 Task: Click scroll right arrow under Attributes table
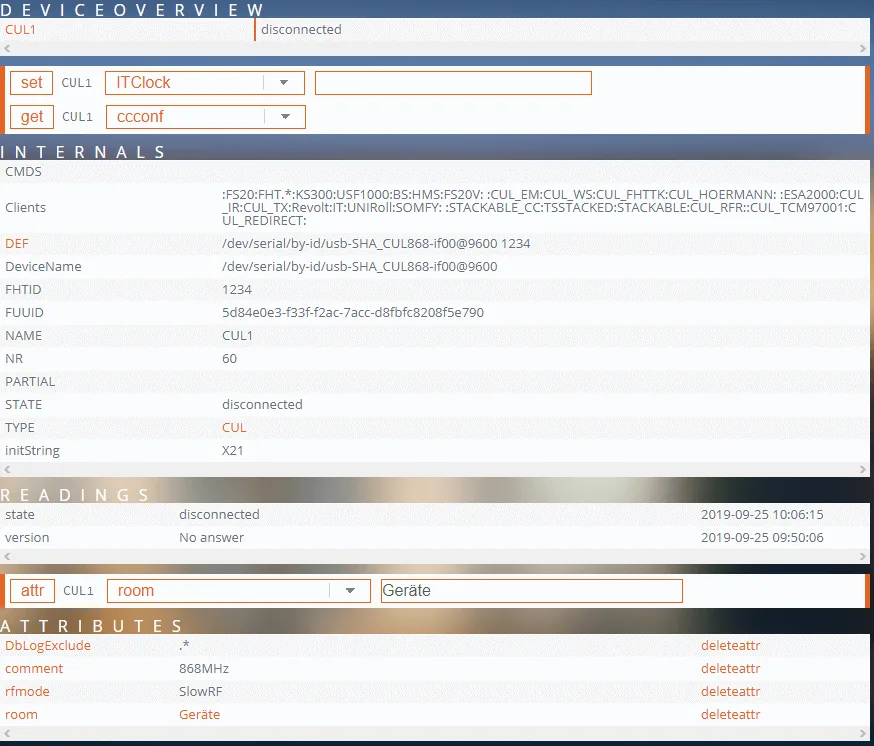pyautogui.click(x=863, y=733)
